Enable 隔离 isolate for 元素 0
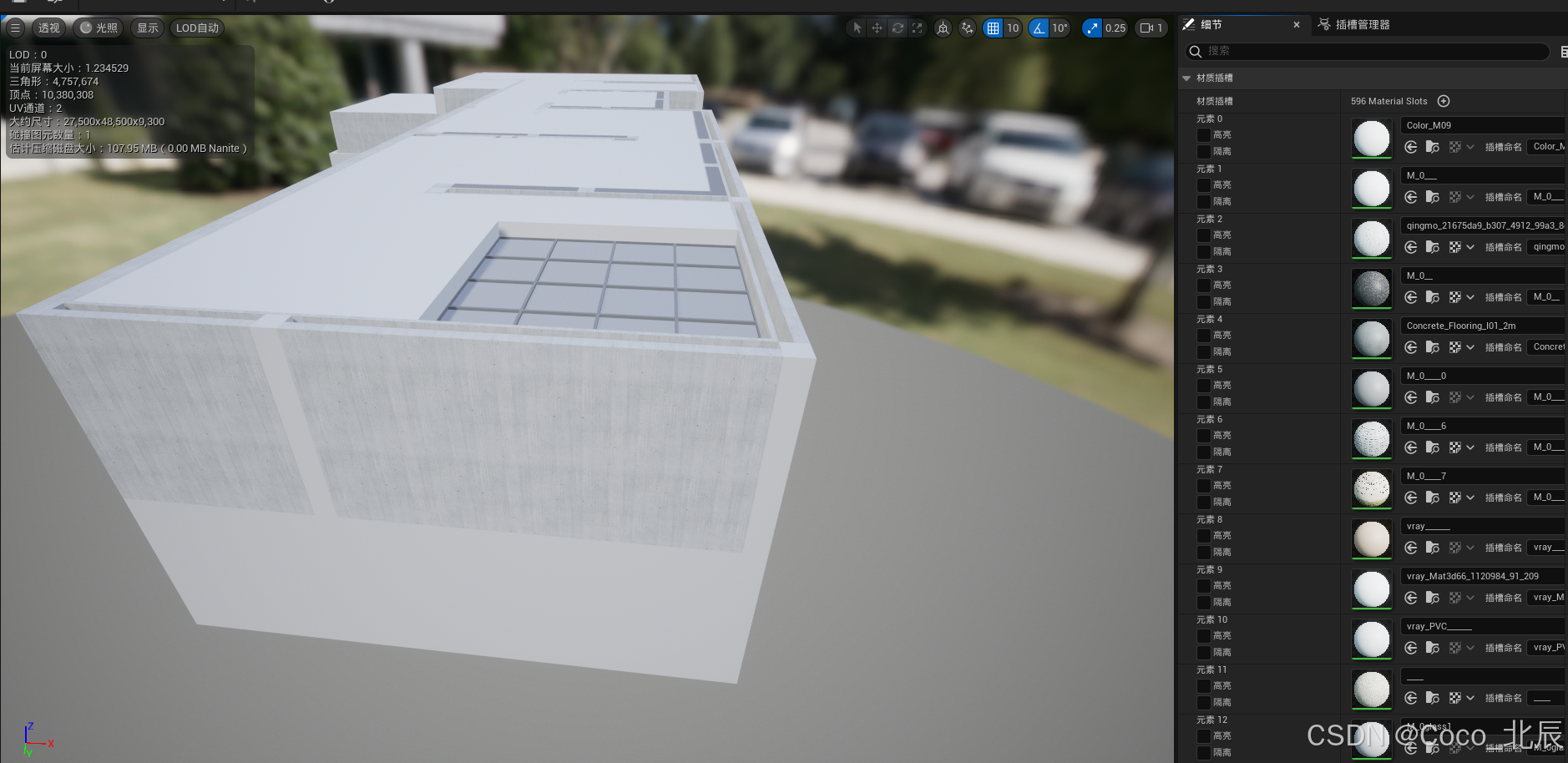 coord(1204,151)
